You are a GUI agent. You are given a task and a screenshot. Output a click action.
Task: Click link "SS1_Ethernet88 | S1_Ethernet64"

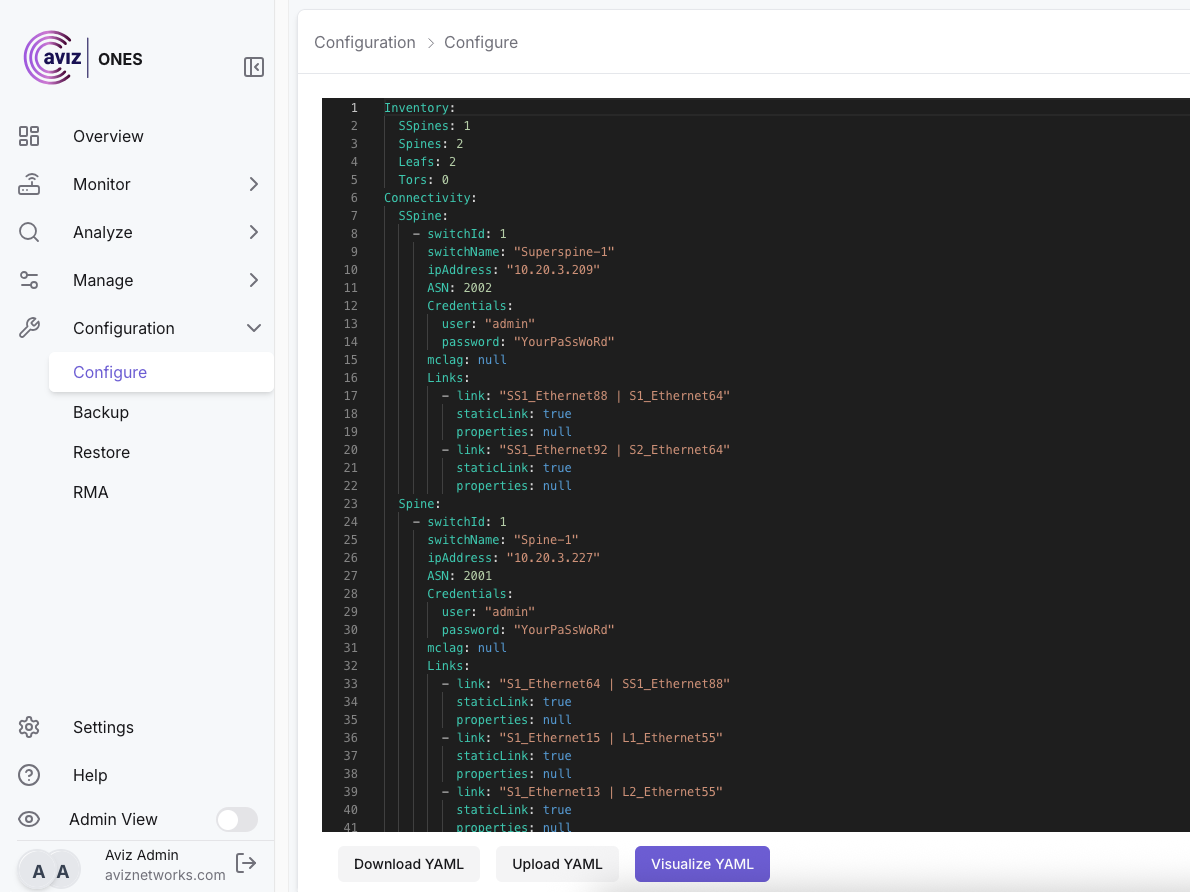(x=615, y=396)
